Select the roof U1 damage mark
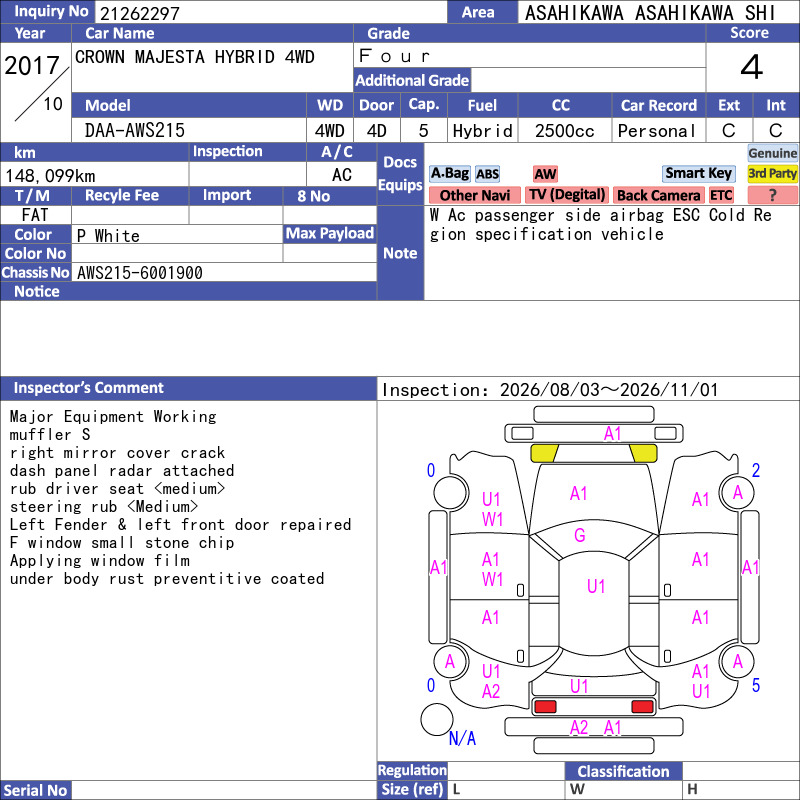 pos(596,586)
